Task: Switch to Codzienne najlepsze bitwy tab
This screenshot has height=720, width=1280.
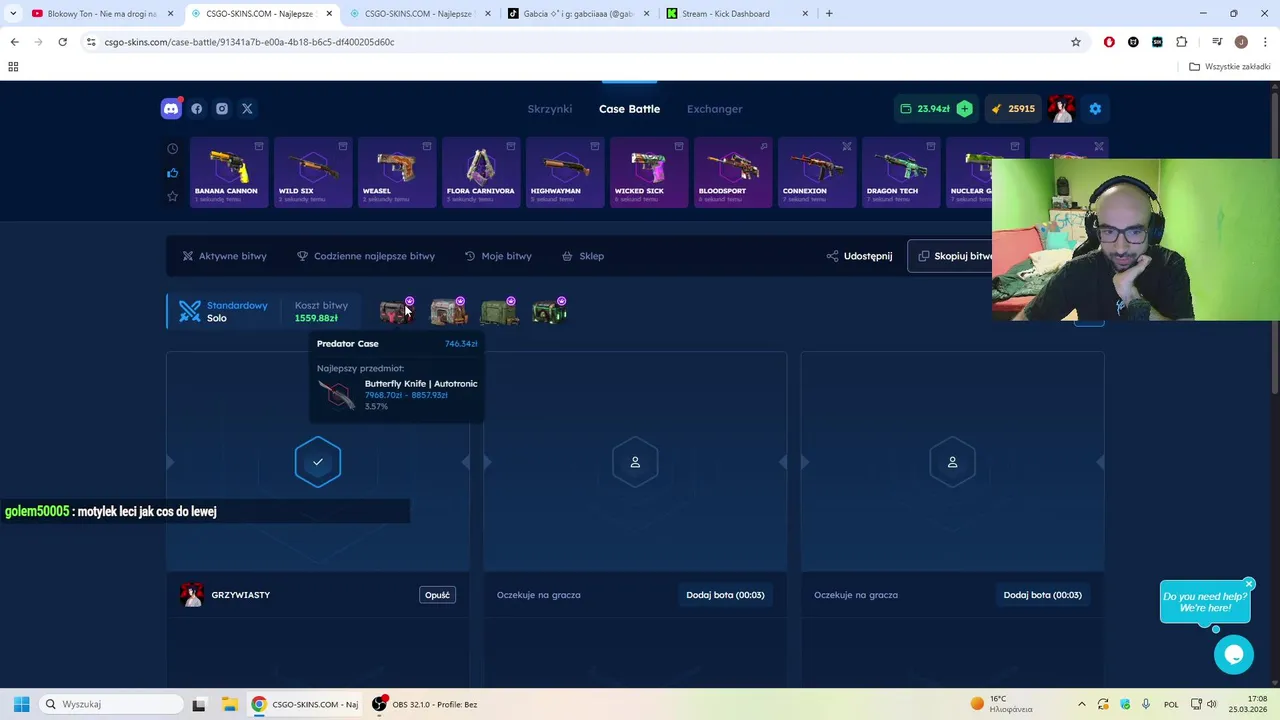Action: click(x=366, y=256)
